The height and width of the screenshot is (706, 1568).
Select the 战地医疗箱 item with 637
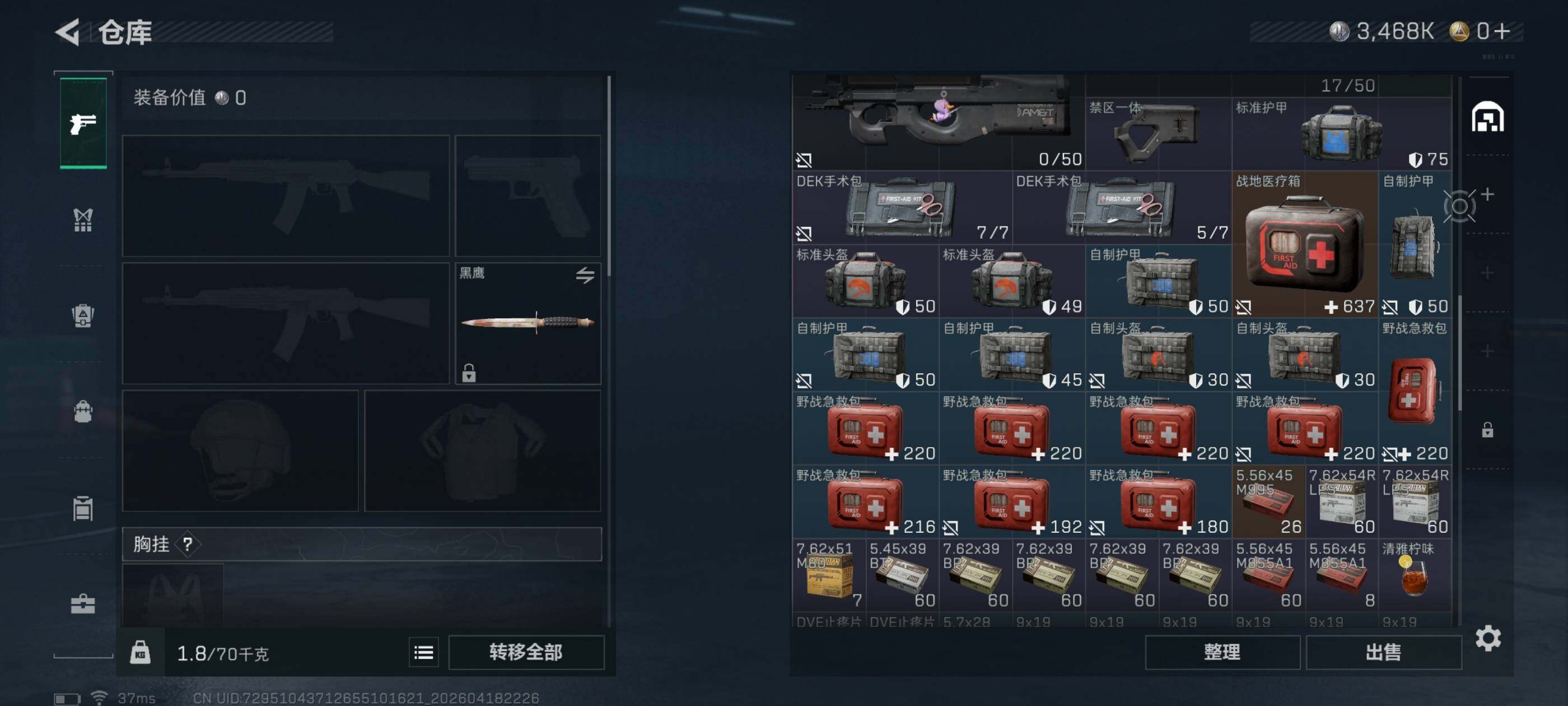[1304, 244]
